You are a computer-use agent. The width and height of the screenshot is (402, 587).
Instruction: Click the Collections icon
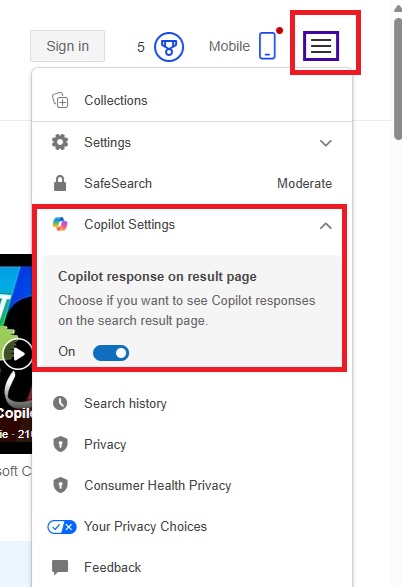[x=60, y=100]
